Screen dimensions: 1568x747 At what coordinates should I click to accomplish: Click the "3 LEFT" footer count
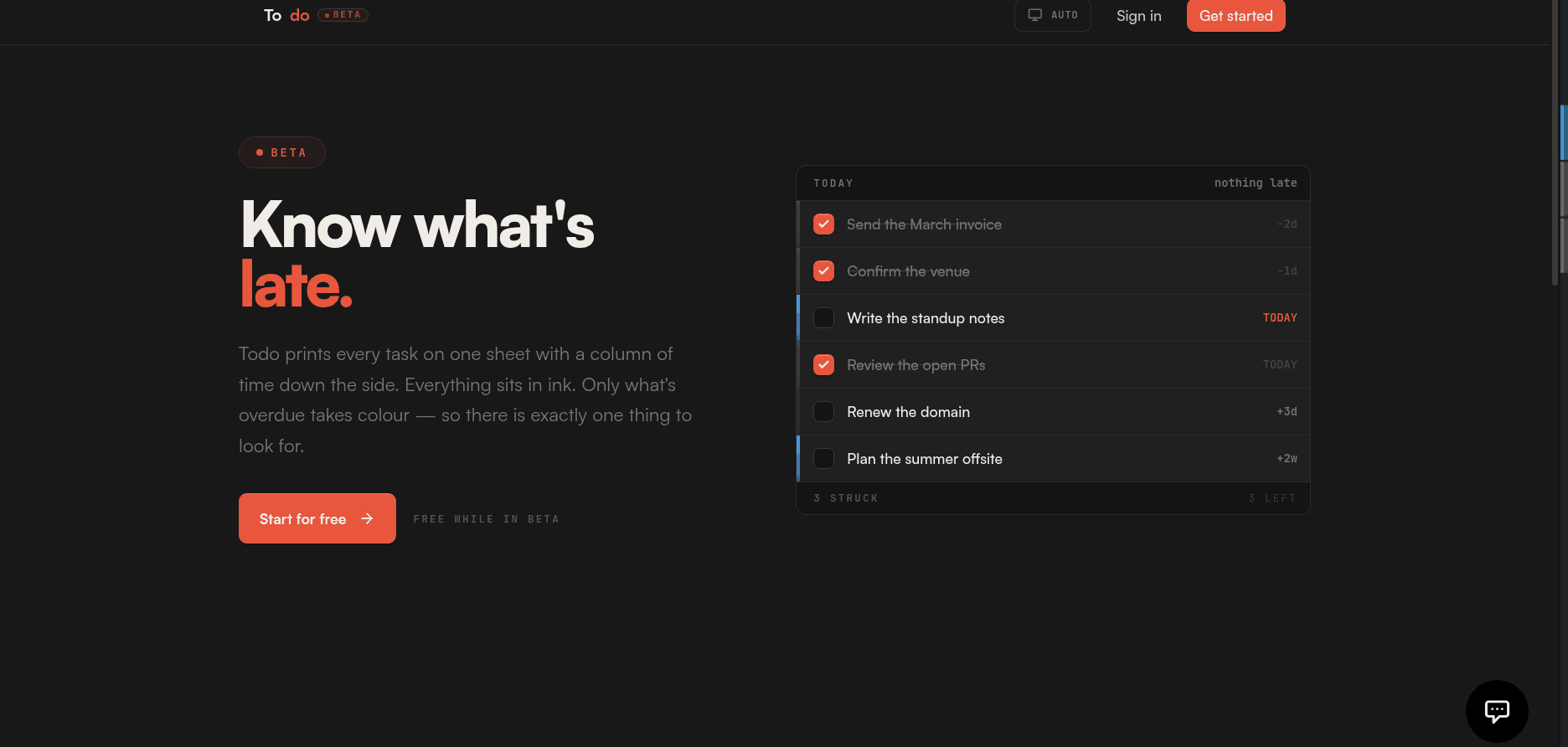[1272, 498]
